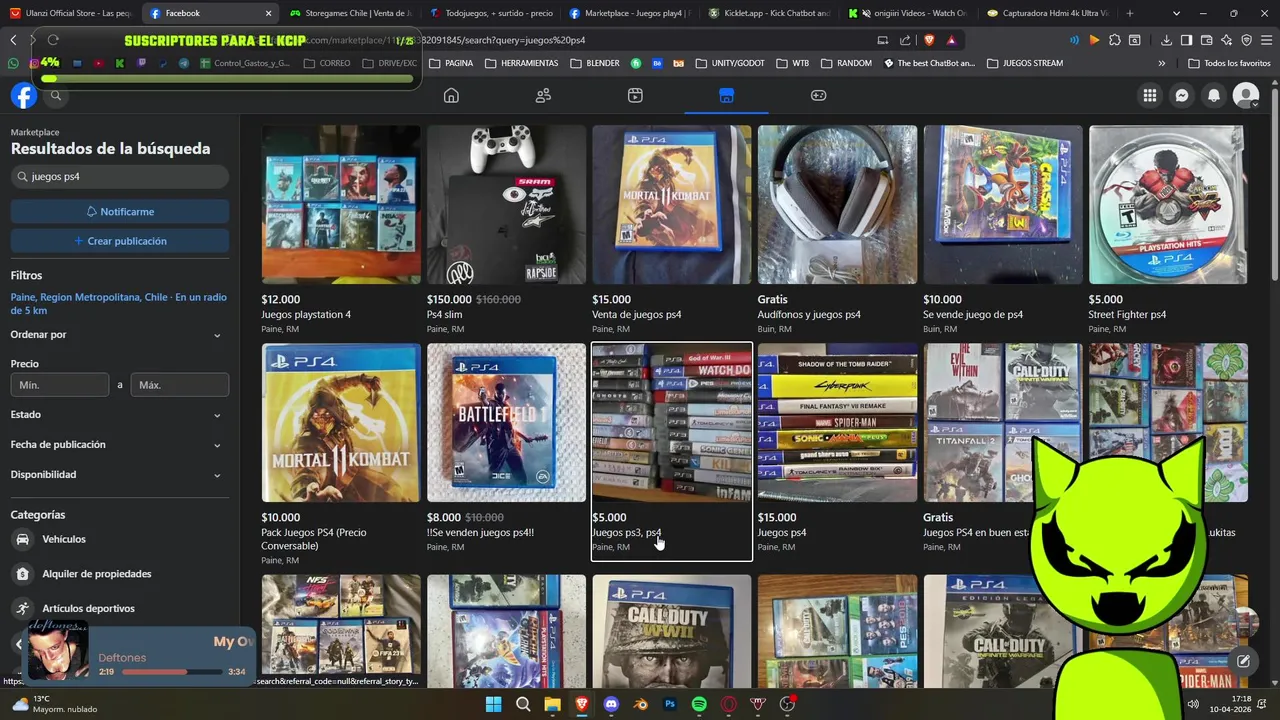Viewport: 1280px width, 720px height.
Task: Open the browser downloads icon
Action: point(1166,40)
